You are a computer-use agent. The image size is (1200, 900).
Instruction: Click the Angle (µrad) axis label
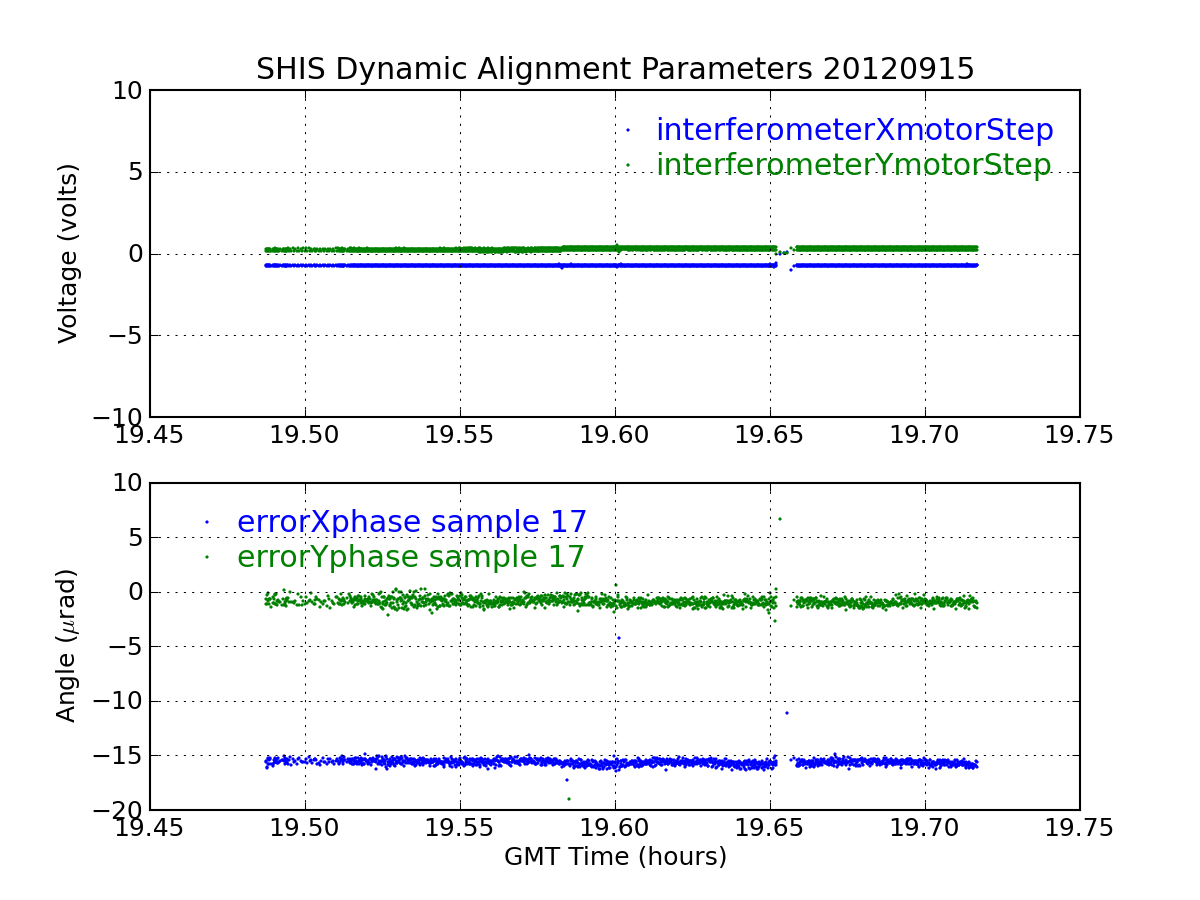pos(67,645)
